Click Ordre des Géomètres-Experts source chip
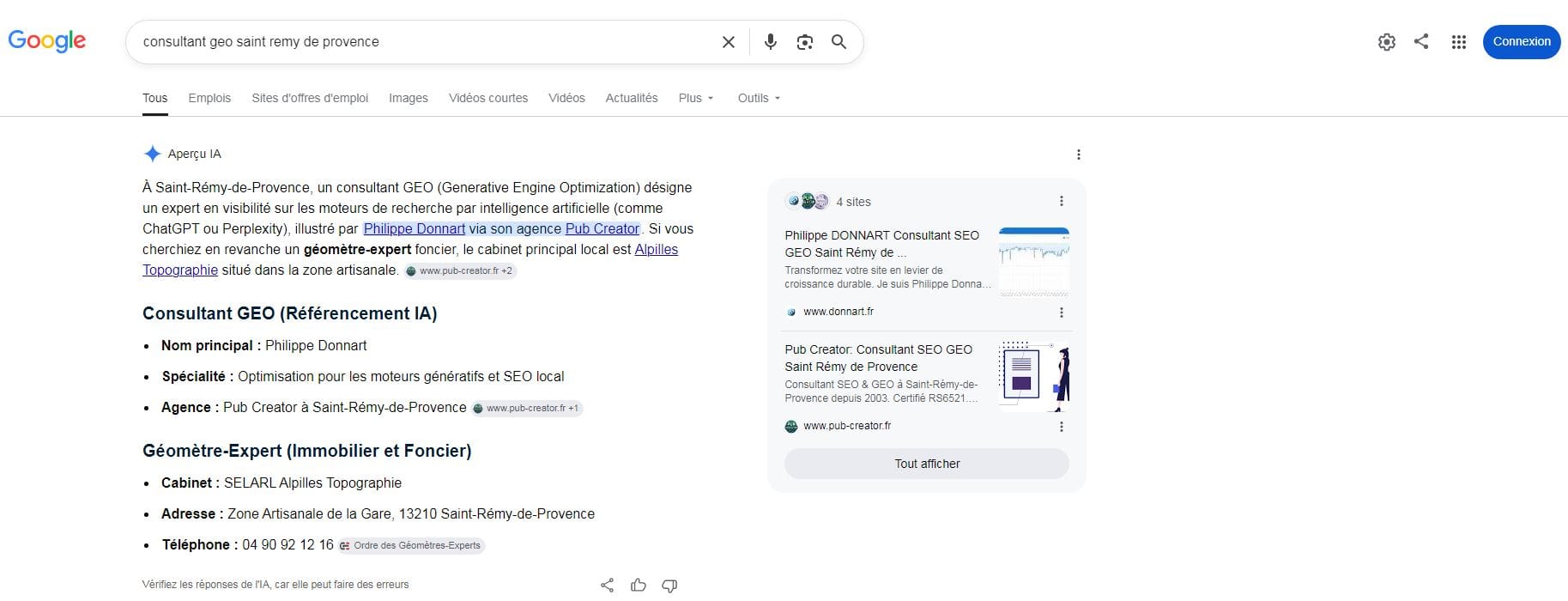Viewport: 1568px width, 601px height. point(411,546)
